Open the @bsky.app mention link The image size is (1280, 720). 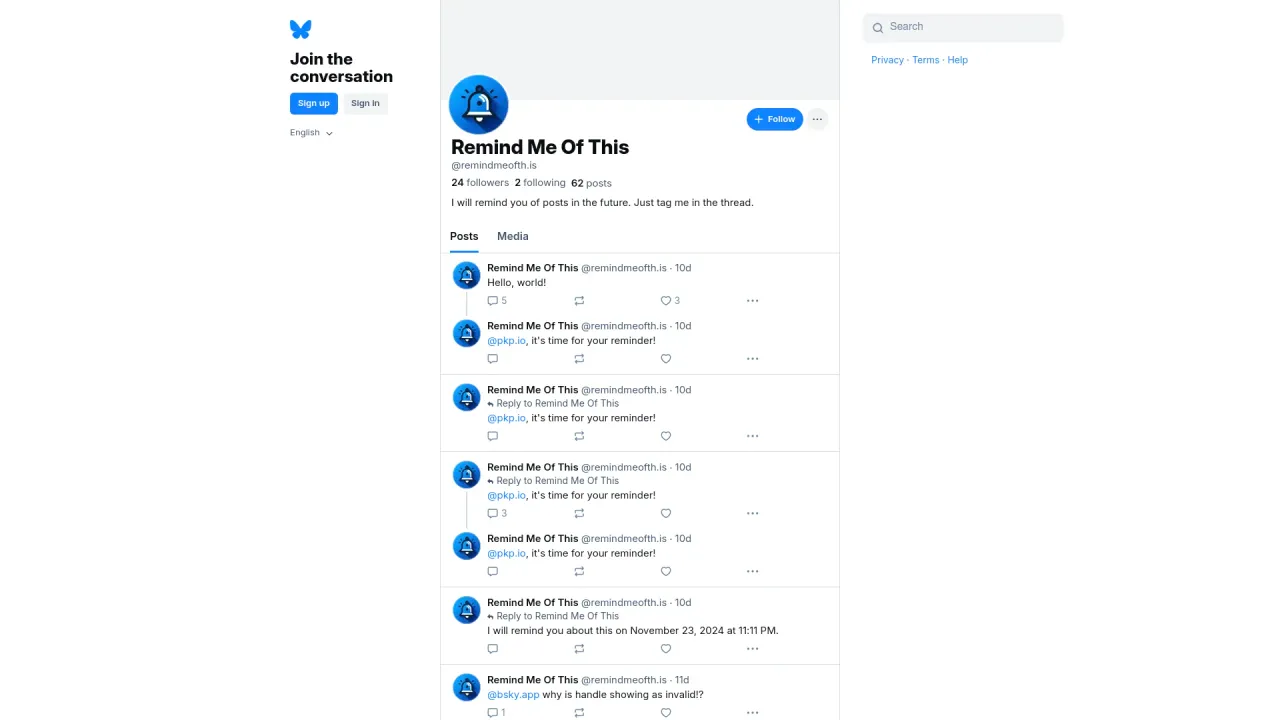[513, 695]
